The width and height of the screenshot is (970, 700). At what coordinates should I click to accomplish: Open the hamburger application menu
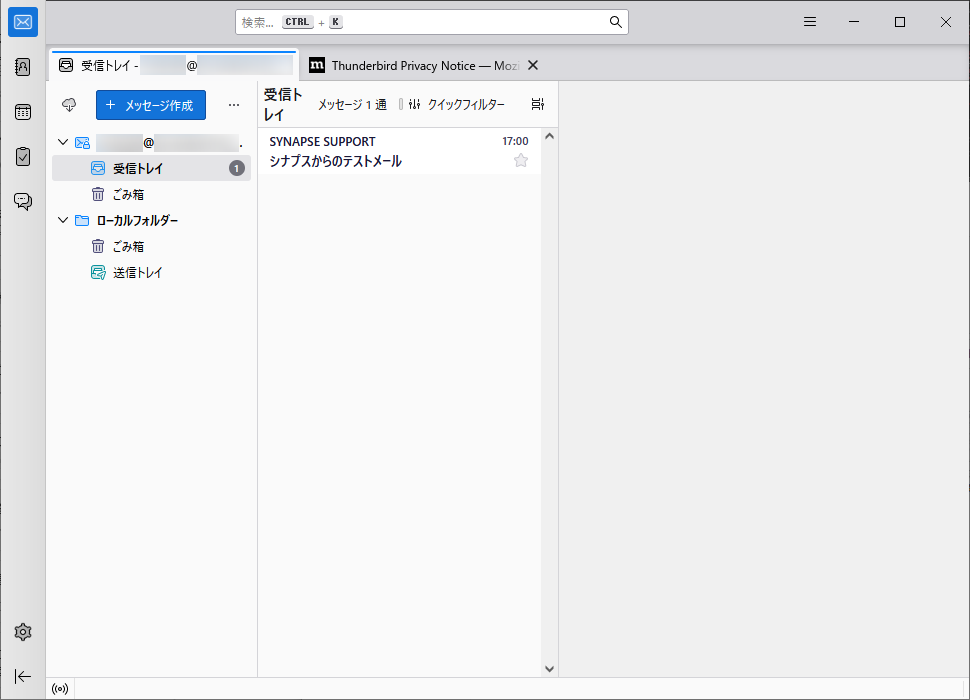(810, 22)
